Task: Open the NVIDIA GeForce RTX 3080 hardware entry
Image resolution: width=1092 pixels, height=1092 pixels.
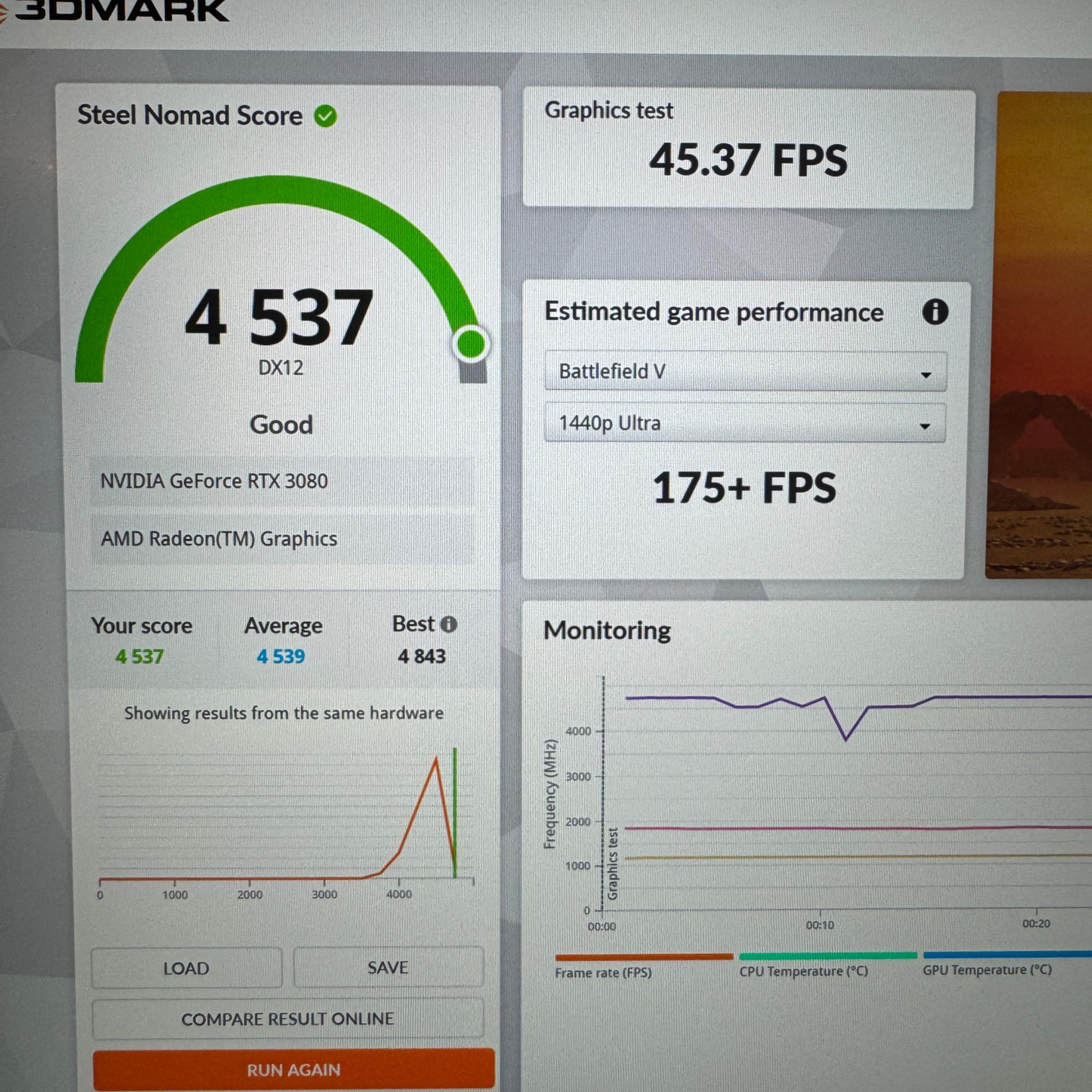Action: (x=215, y=481)
